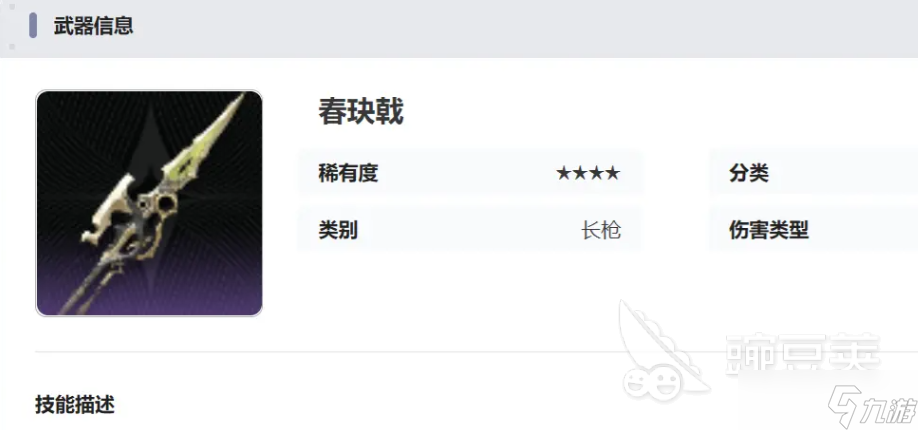Select the purple bar marker beside 武器信息
Viewport: 918px width, 430px height.
pyautogui.click(x=33, y=26)
